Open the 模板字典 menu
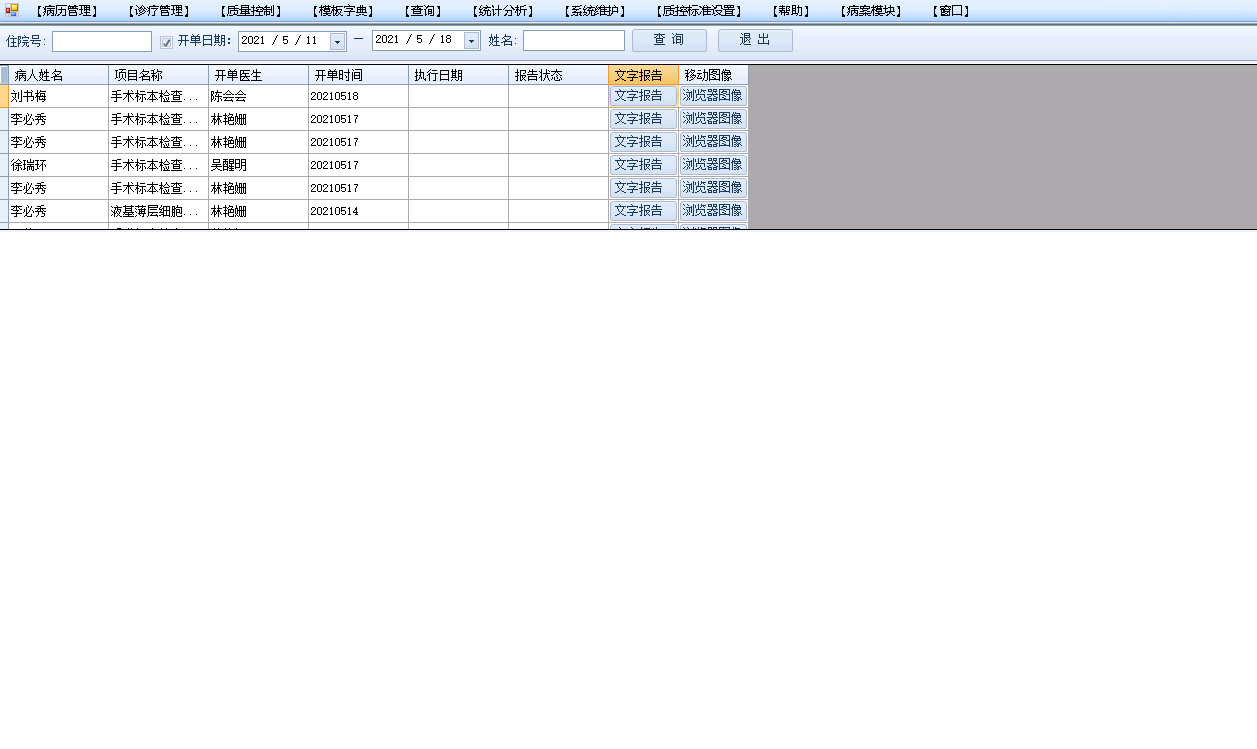 click(343, 11)
